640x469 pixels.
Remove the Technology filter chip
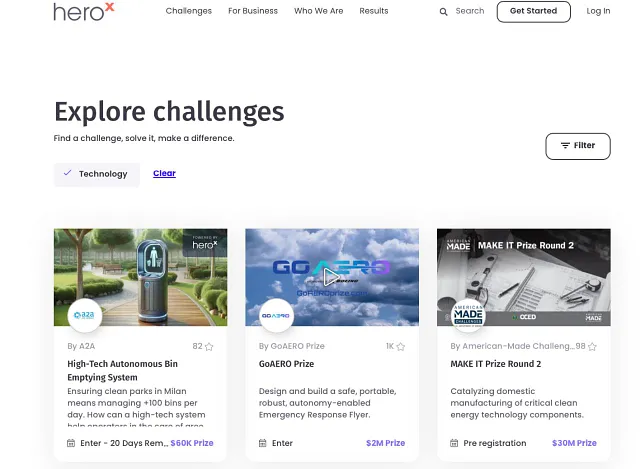point(97,174)
